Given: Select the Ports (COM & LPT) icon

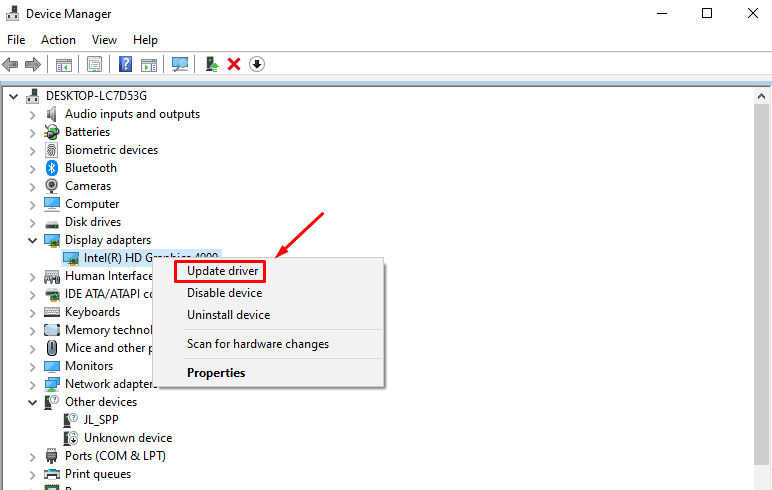Looking at the screenshot, I should (x=52, y=456).
